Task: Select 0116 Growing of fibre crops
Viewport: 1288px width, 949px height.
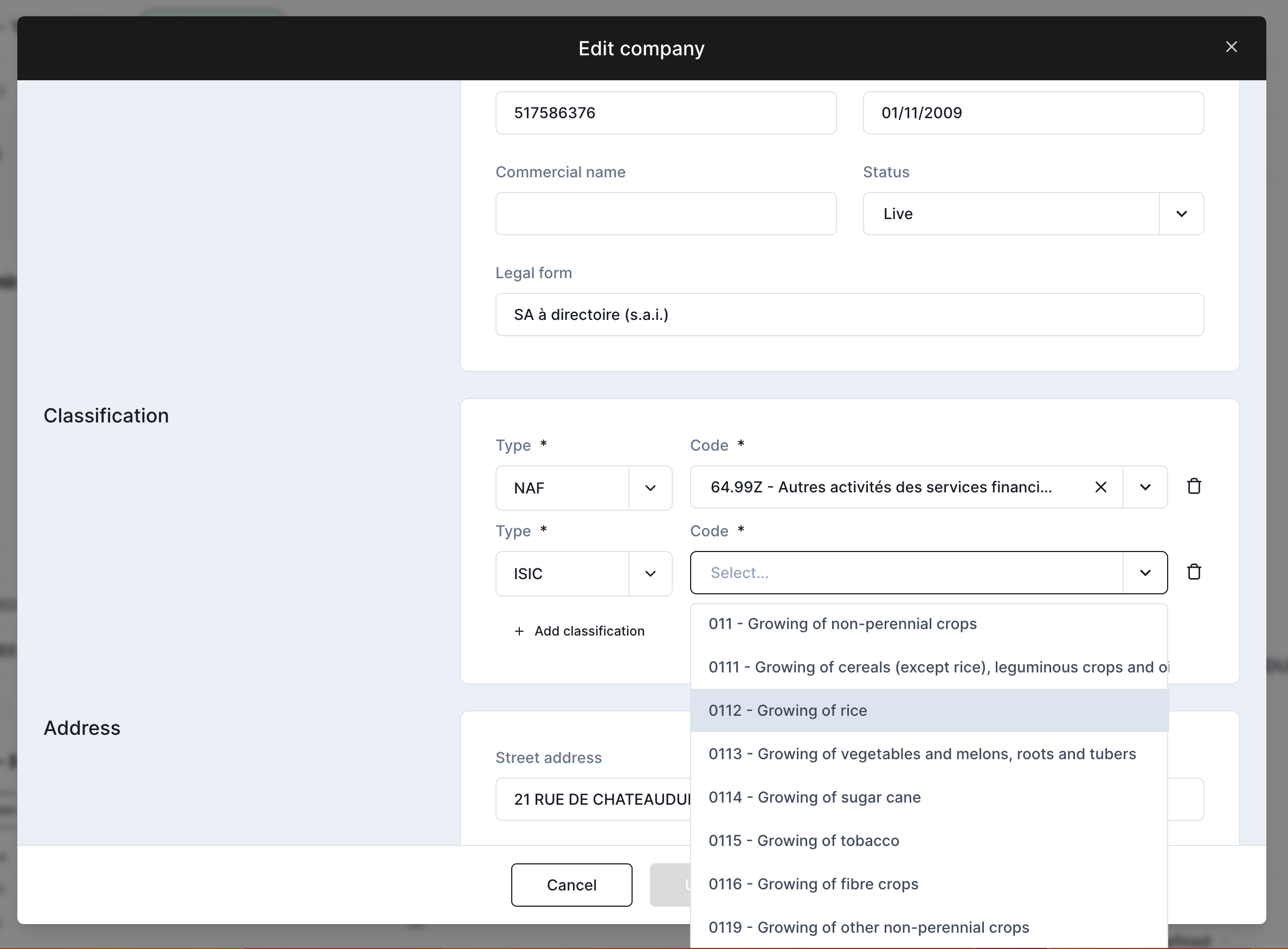Action: (x=813, y=884)
